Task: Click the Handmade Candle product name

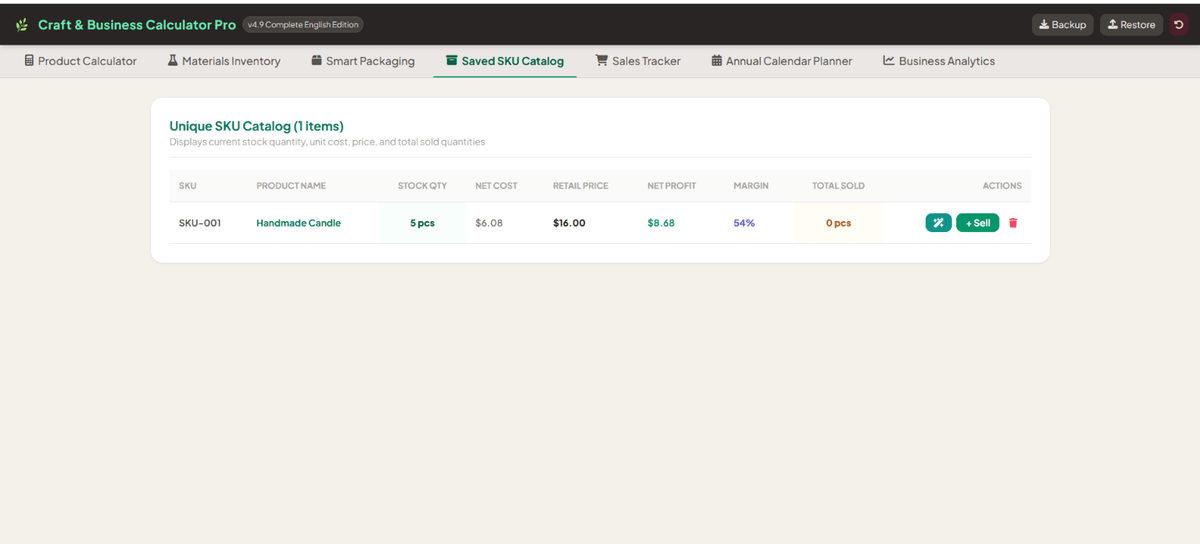Action: pos(298,223)
